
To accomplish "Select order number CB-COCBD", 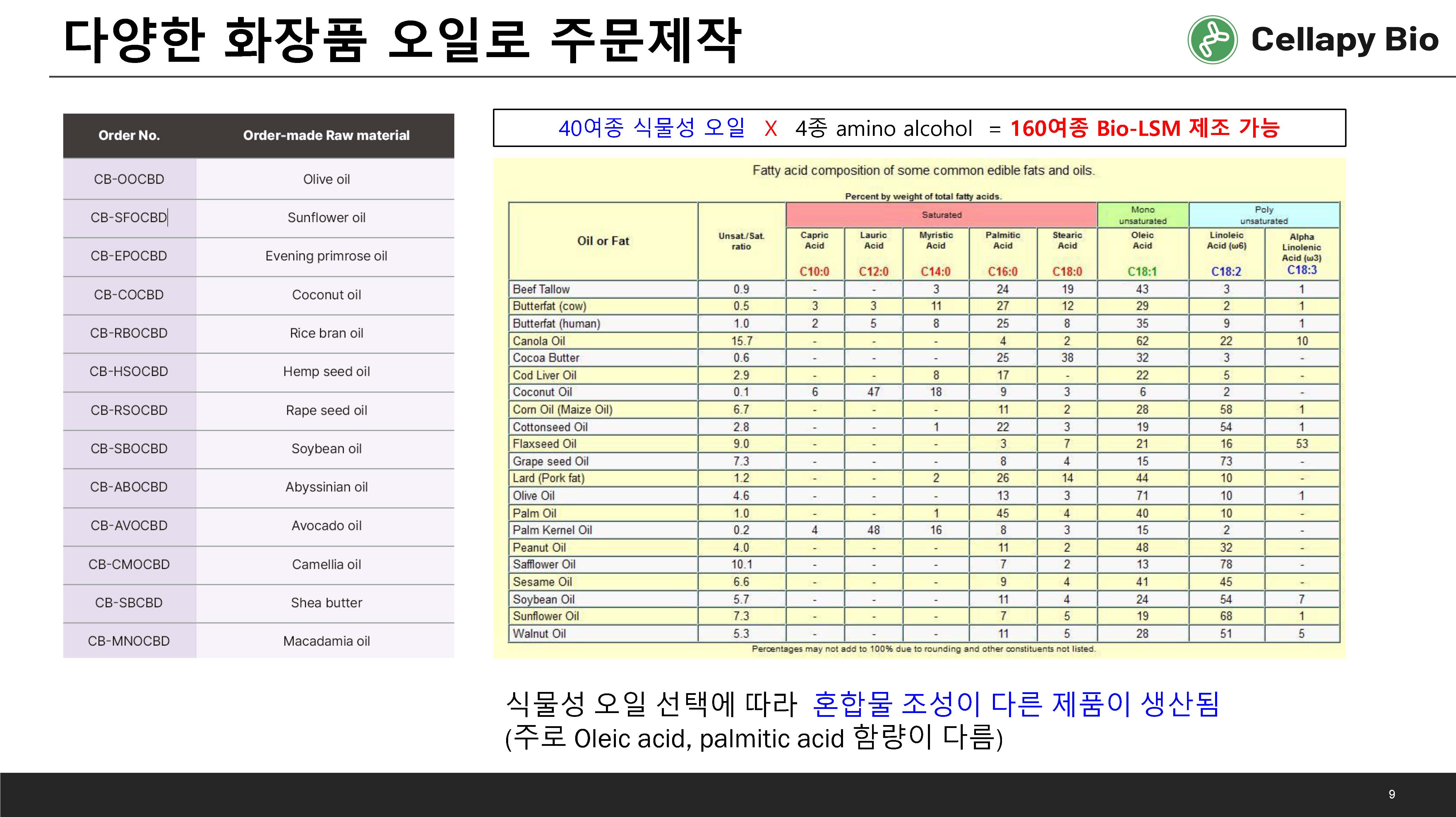I will pos(129,295).
